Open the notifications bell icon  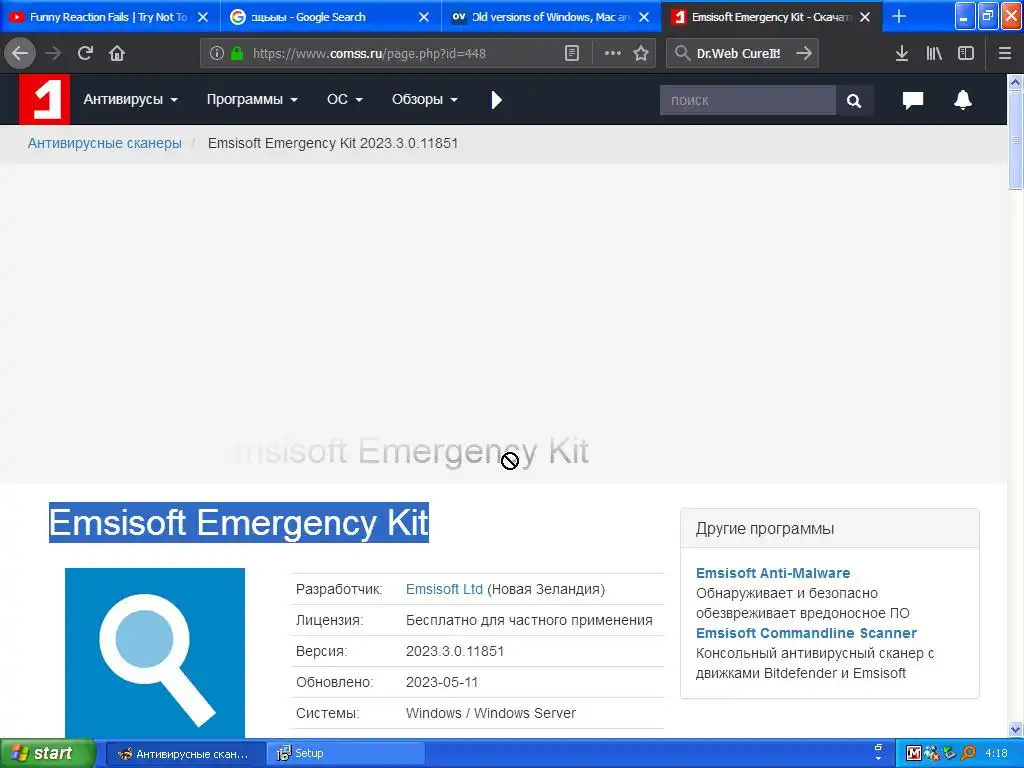click(963, 99)
